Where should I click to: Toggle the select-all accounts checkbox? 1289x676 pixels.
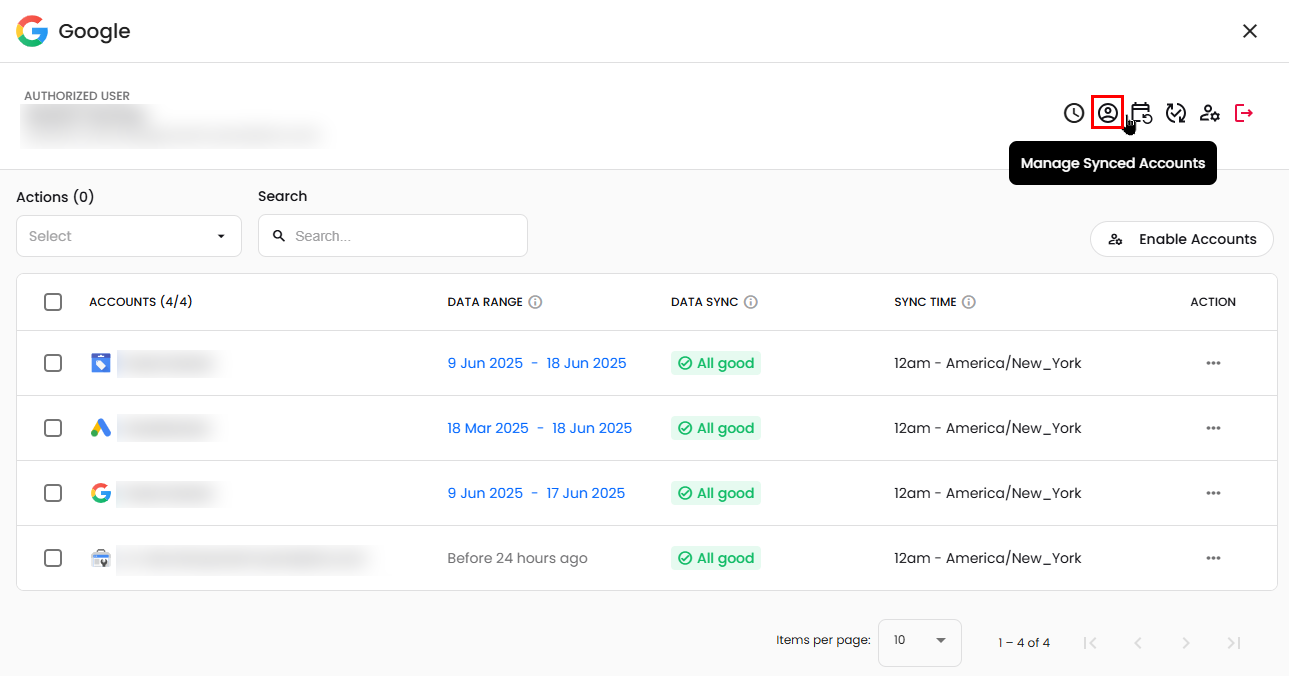(x=53, y=302)
